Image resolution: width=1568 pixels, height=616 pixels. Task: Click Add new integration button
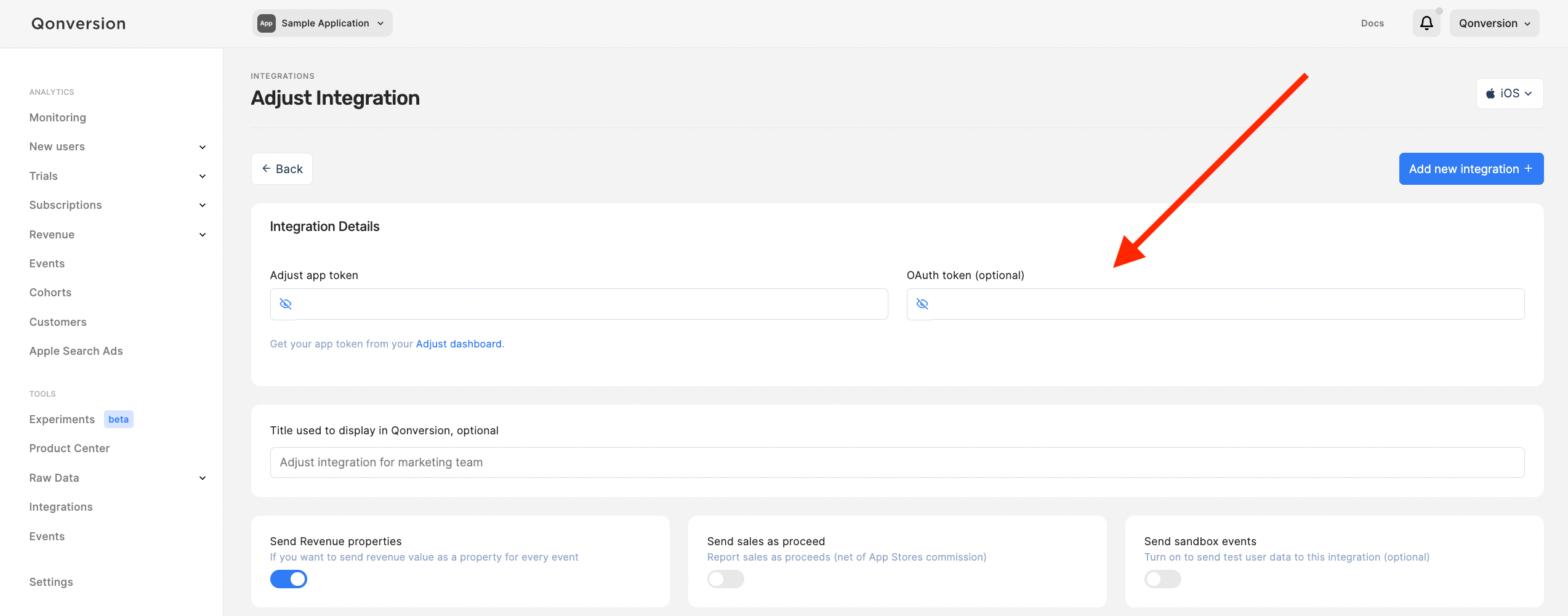1471,169
